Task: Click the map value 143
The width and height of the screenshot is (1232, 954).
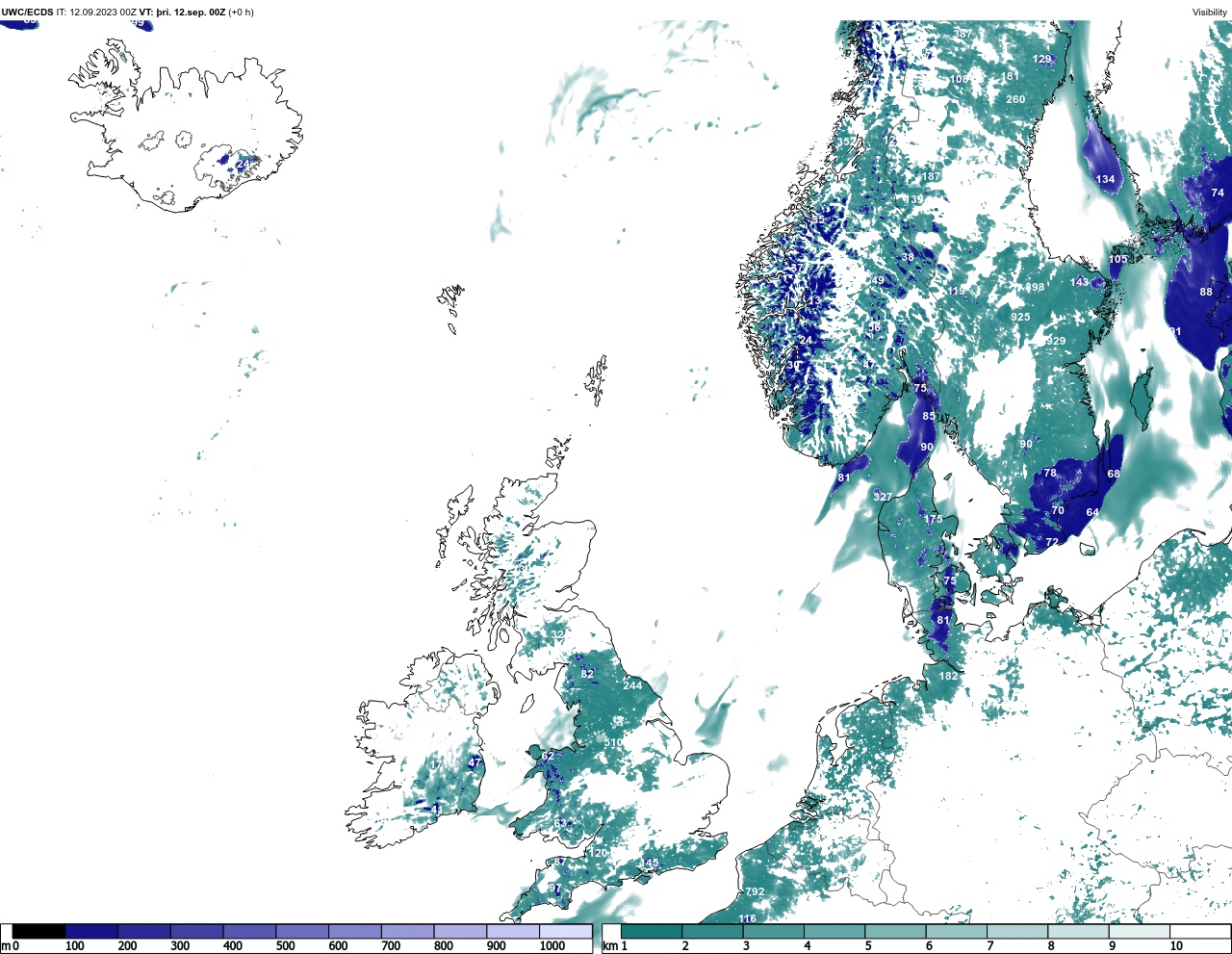Action: coord(1080,282)
